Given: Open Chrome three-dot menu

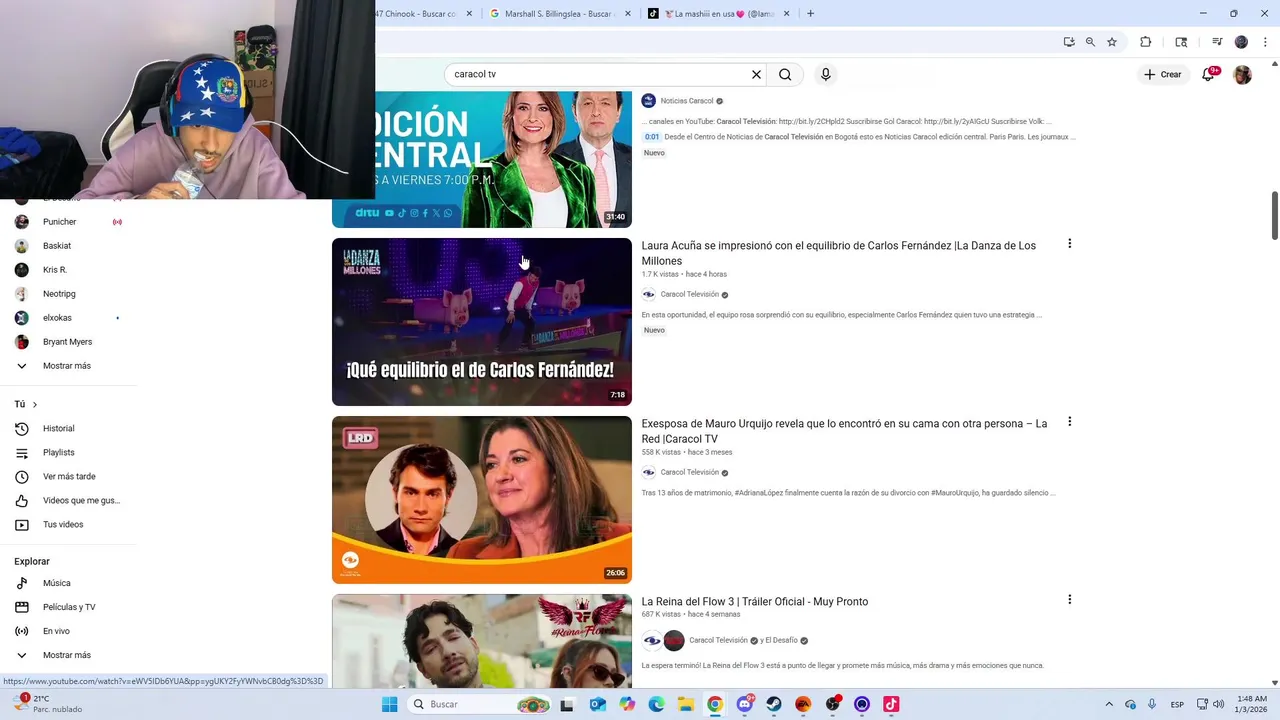Looking at the screenshot, I should tap(1265, 42).
